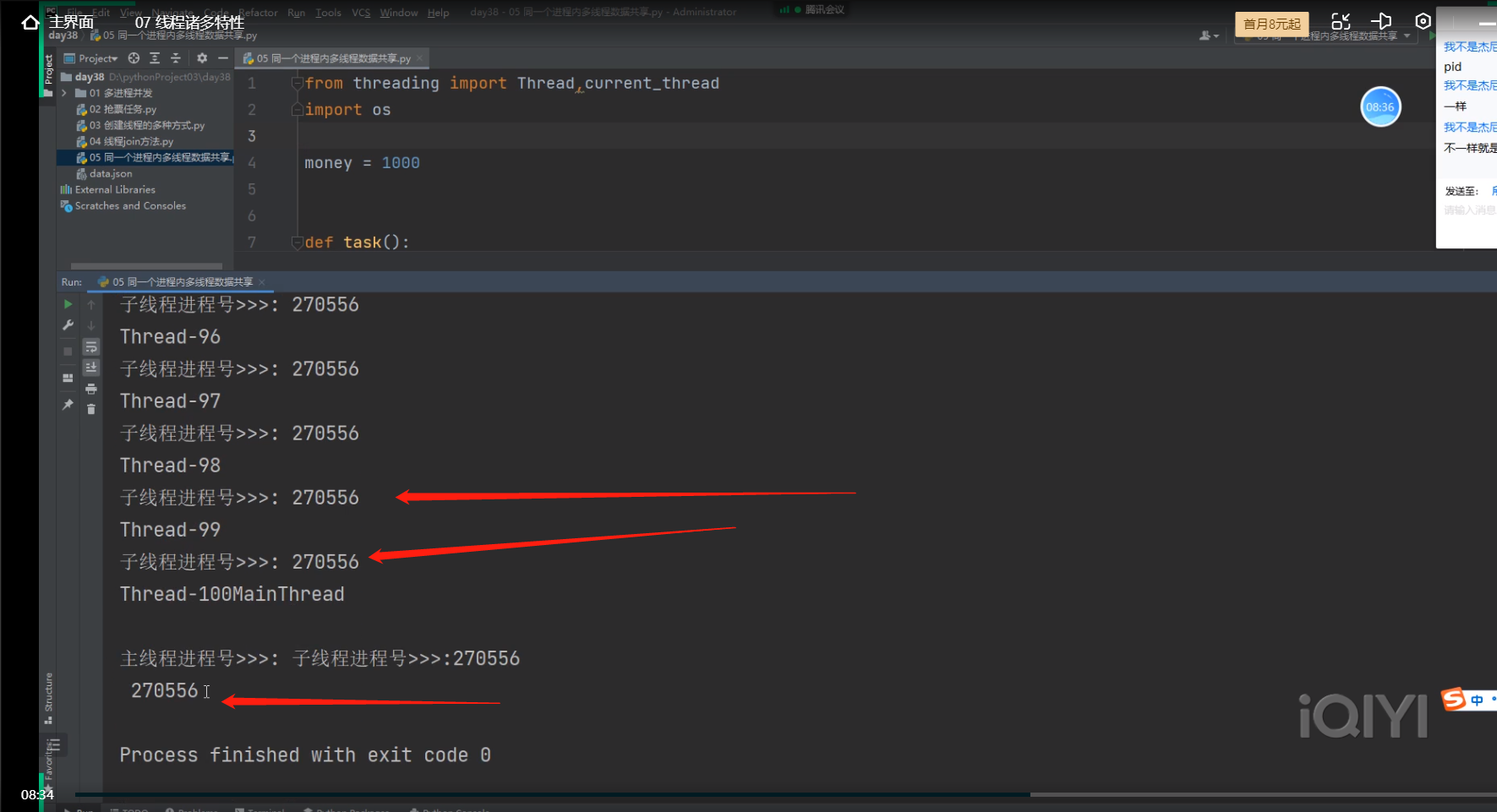This screenshot has height=812, width=1497.
Task: Toggle scroll-to-end in the Run console
Action: click(x=91, y=368)
